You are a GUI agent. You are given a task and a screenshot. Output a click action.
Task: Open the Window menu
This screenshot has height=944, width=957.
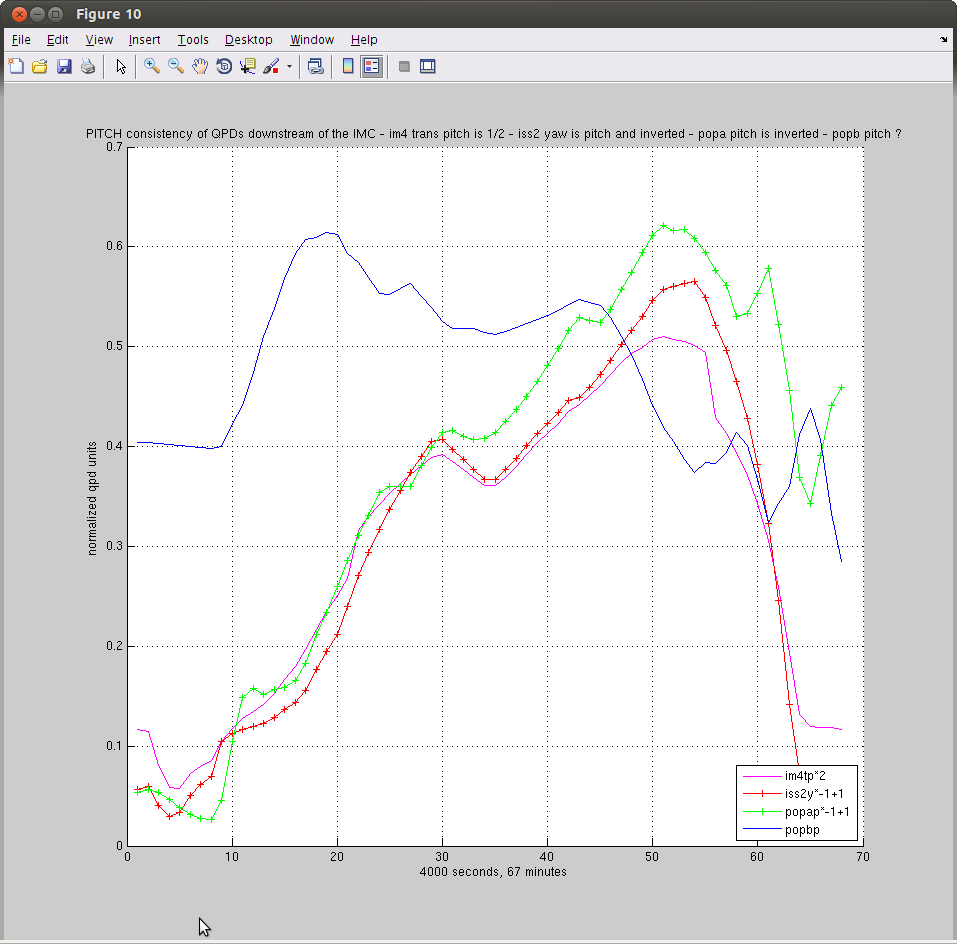pos(312,40)
